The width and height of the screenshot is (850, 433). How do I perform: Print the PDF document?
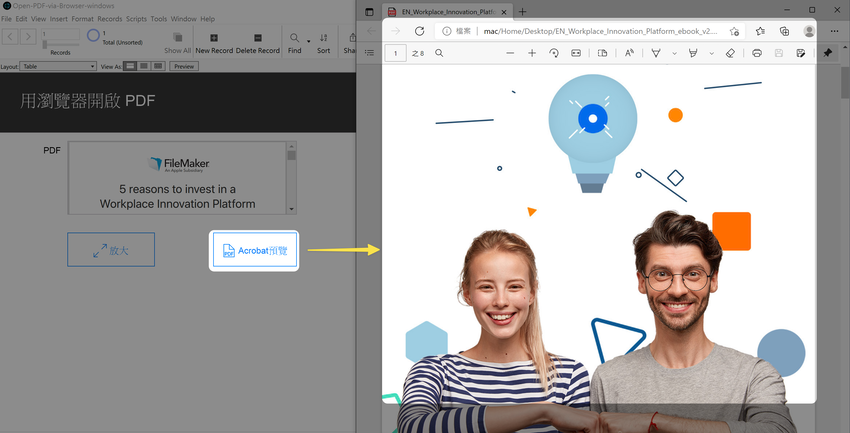point(757,53)
